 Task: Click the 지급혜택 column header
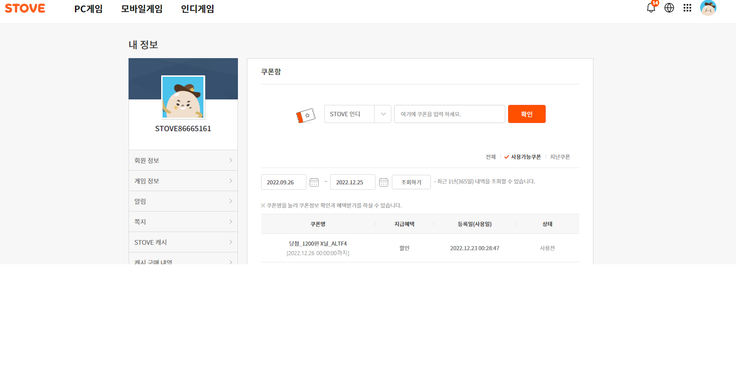(404, 224)
